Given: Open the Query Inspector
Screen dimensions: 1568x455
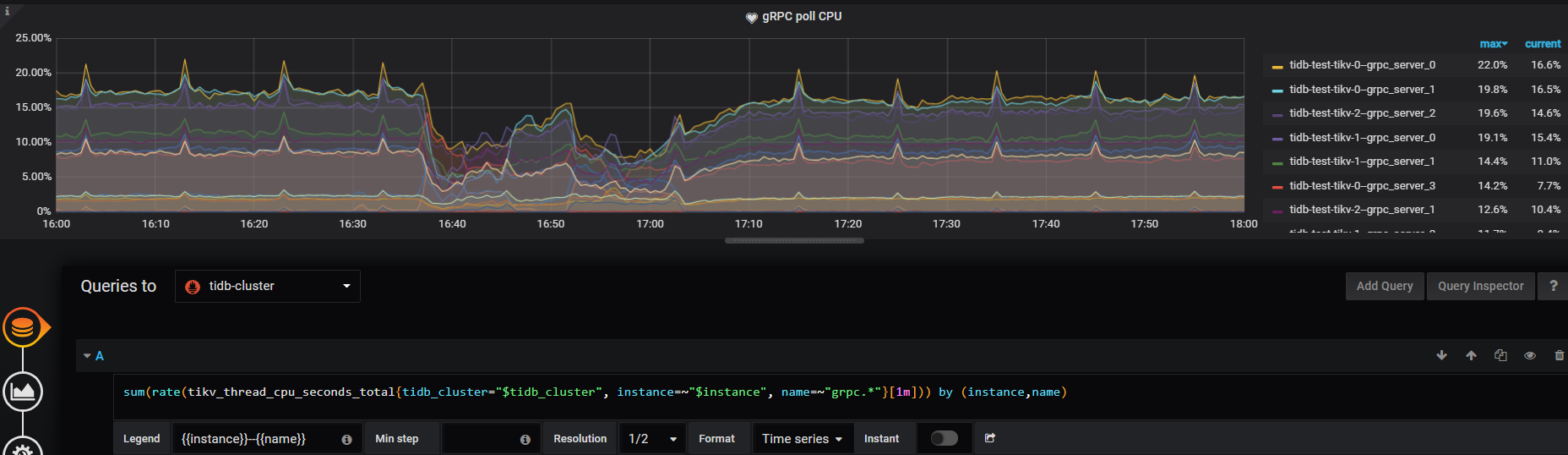Looking at the screenshot, I should [1480, 286].
